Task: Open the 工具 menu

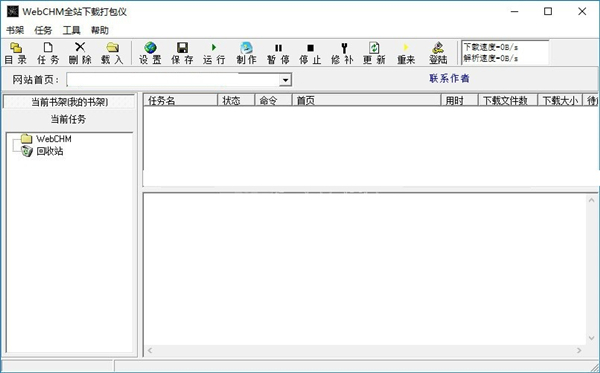Action: [x=71, y=30]
